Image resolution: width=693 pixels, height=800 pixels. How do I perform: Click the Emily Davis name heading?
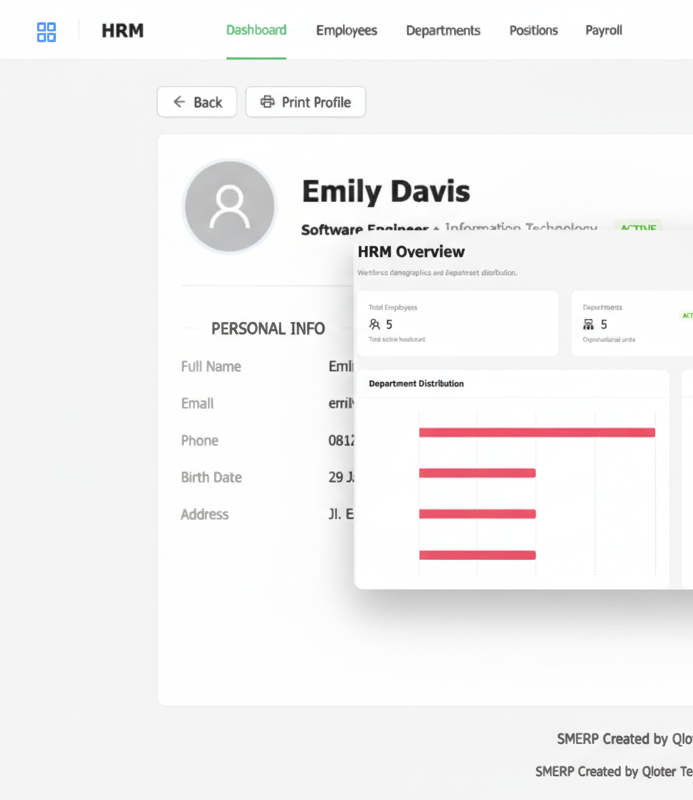click(385, 191)
